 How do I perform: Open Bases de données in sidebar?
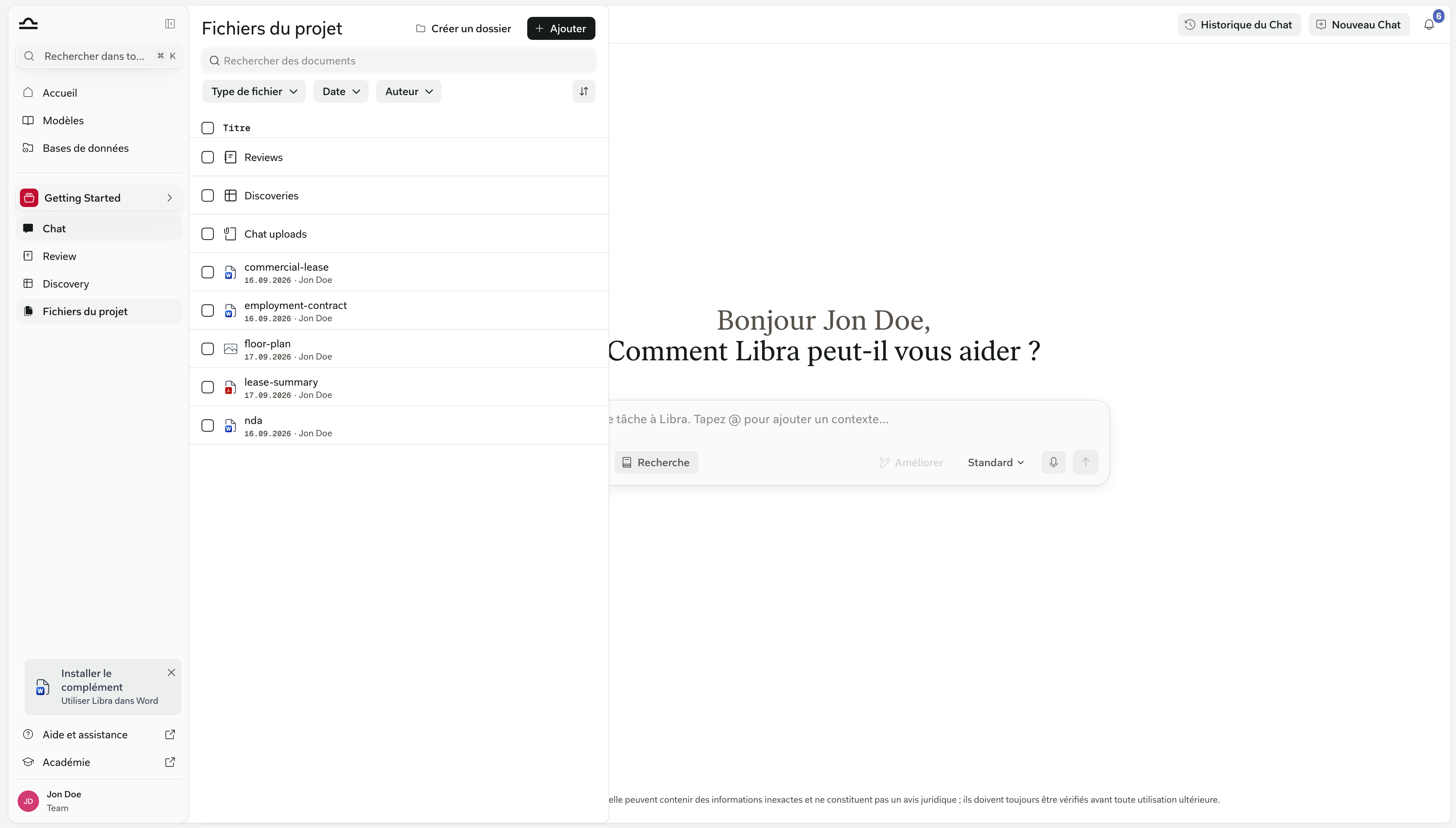[99, 148]
